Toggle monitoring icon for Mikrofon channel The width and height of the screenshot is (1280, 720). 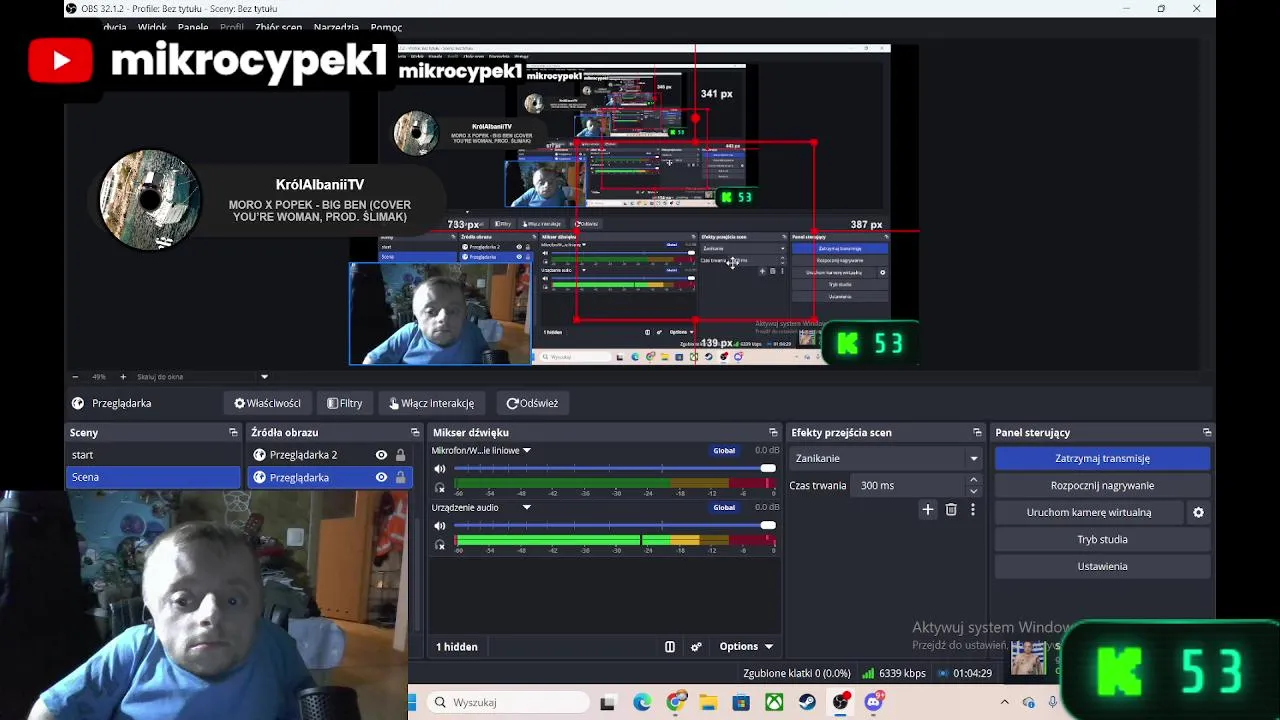pyautogui.click(x=440, y=488)
